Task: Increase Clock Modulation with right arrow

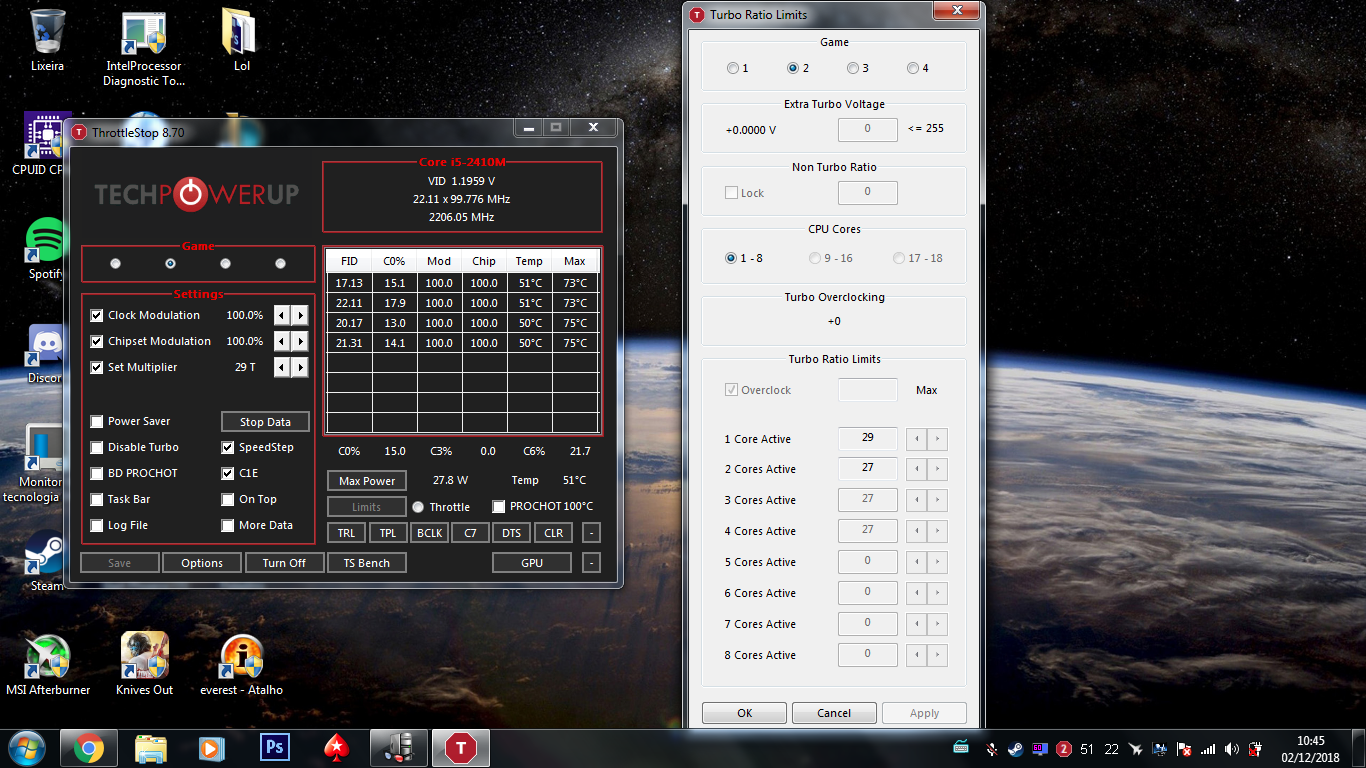Action: [x=300, y=315]
